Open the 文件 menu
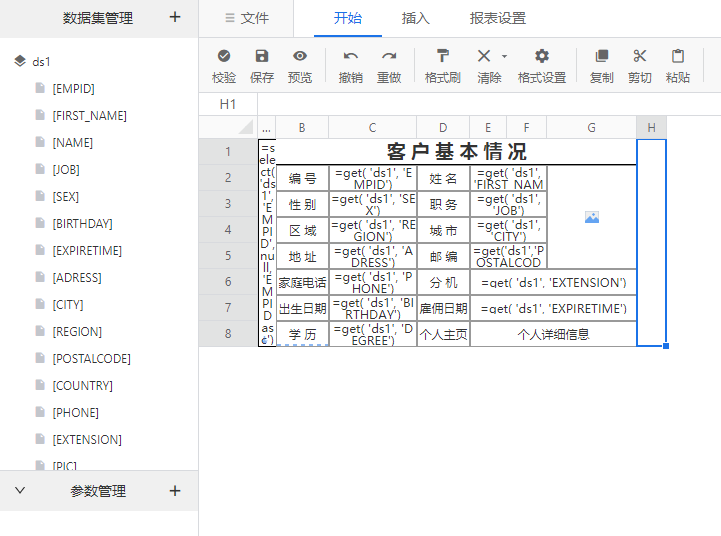Viewport: 721px width, 536px height. coord(247,18)
